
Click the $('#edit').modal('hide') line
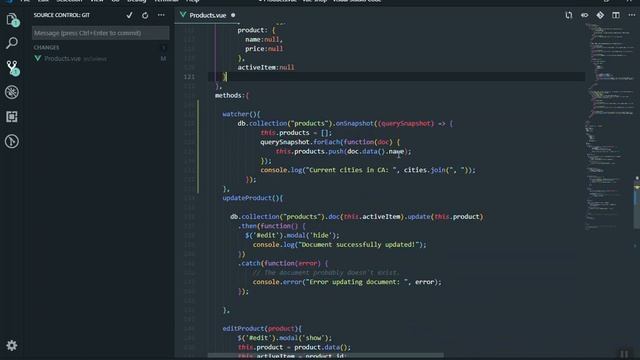pyautogui.click(x=292, y=236)
